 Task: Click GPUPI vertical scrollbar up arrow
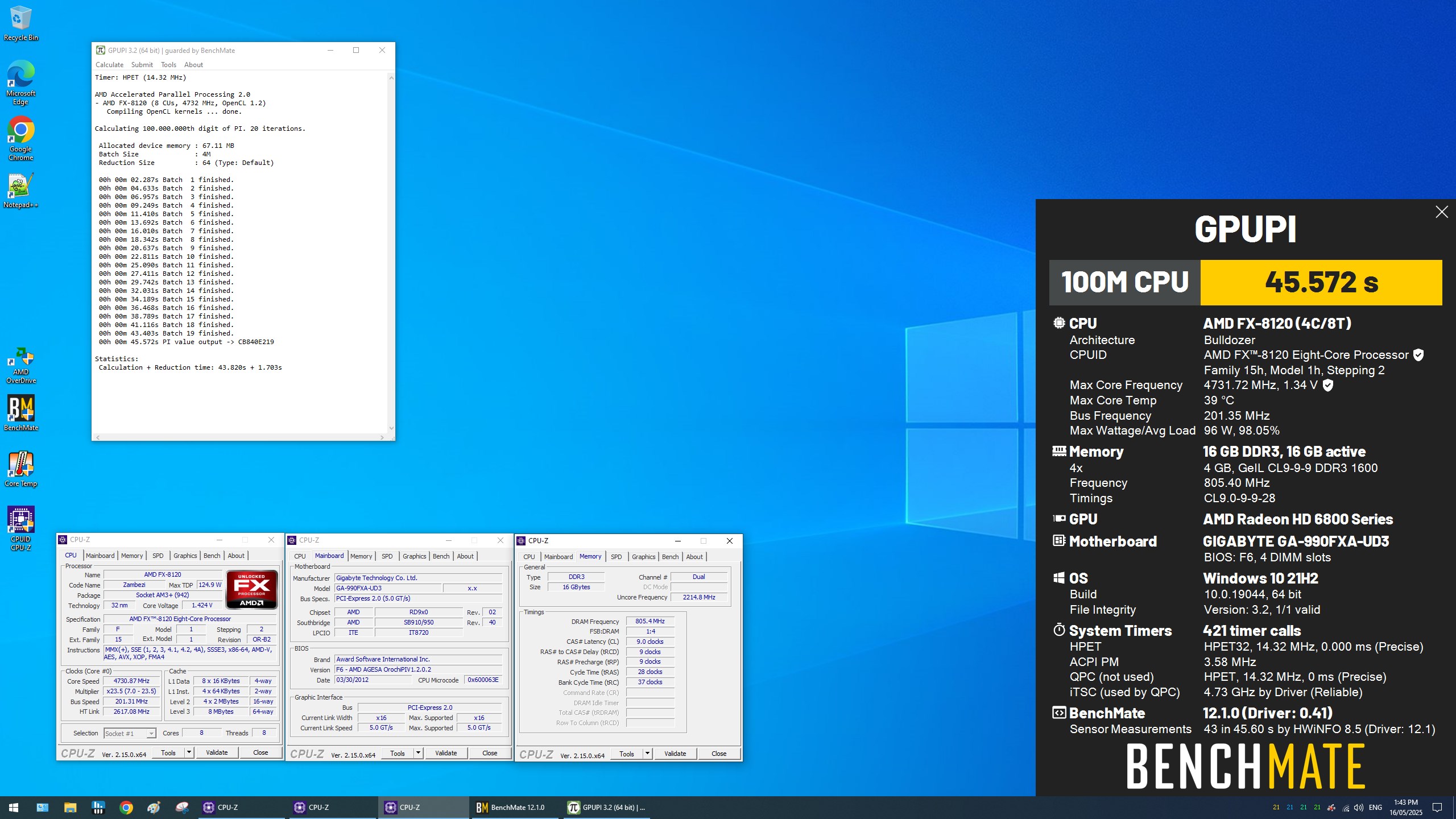[x=391, y=77]
